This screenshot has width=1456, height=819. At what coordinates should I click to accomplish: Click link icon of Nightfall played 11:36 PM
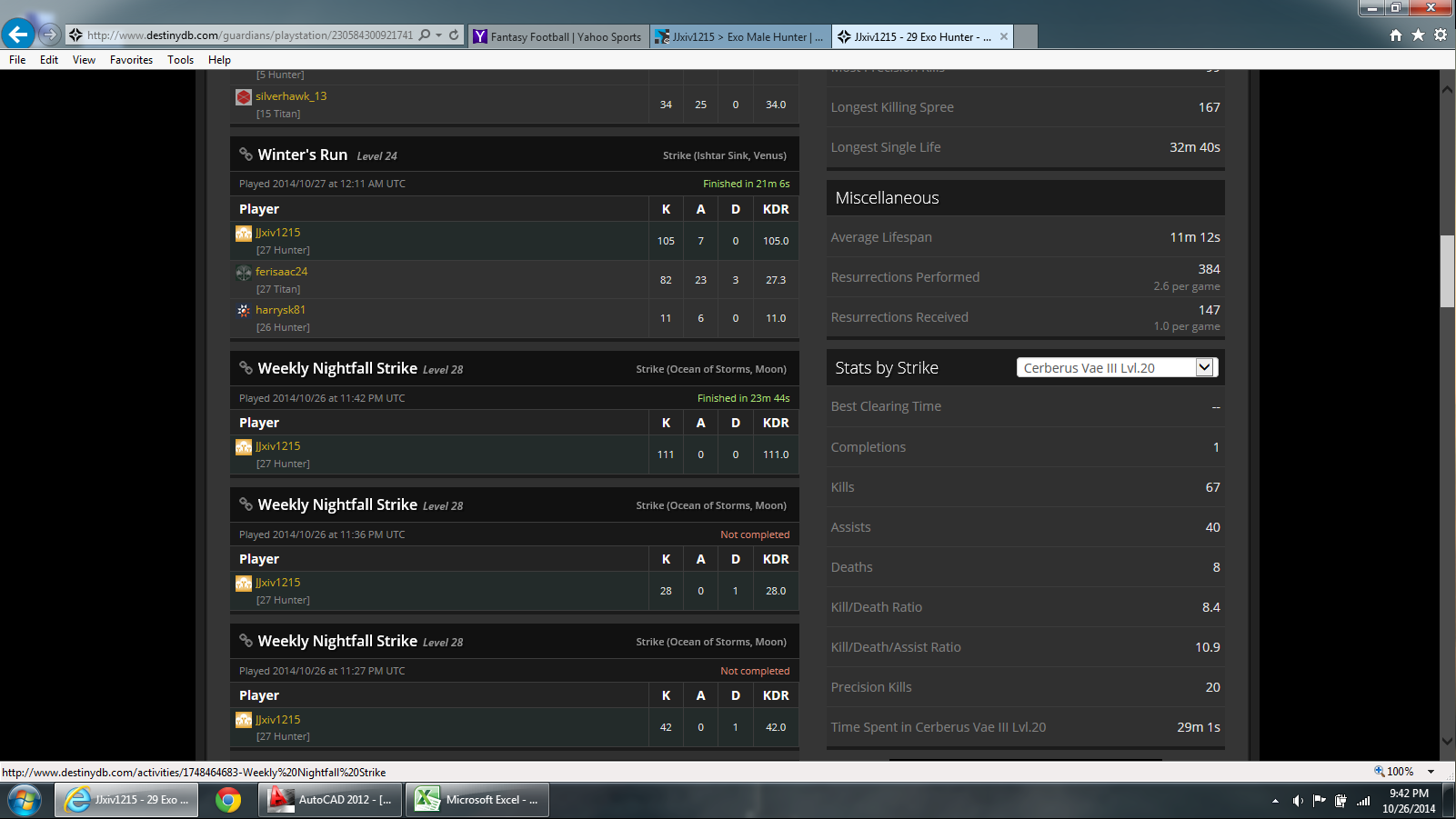click(246, 504)
